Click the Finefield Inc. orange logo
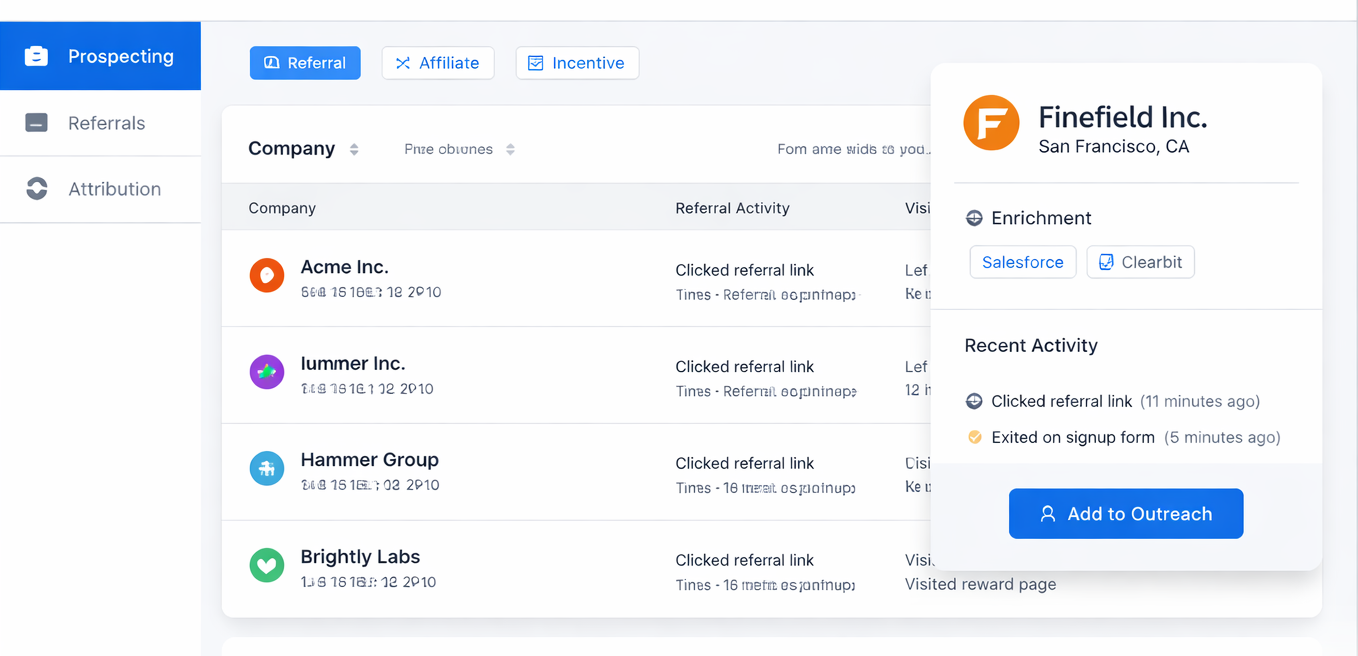Viewport: 1358px width, 656px height. [991, 123]
